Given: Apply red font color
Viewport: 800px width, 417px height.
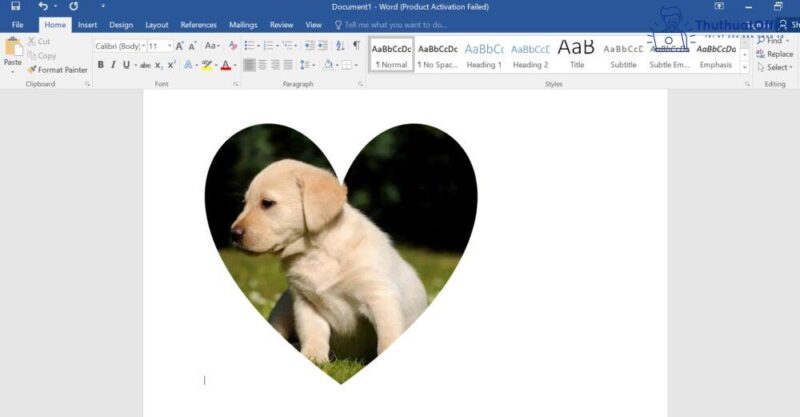Looking at the screenshot, I should coord(226,65).
